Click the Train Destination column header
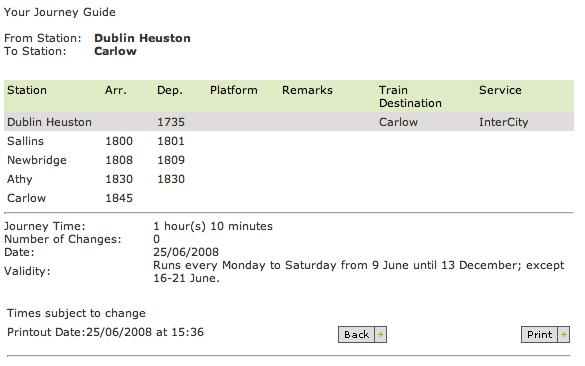This screenshot has height=366, width=585. pos(410,97)
